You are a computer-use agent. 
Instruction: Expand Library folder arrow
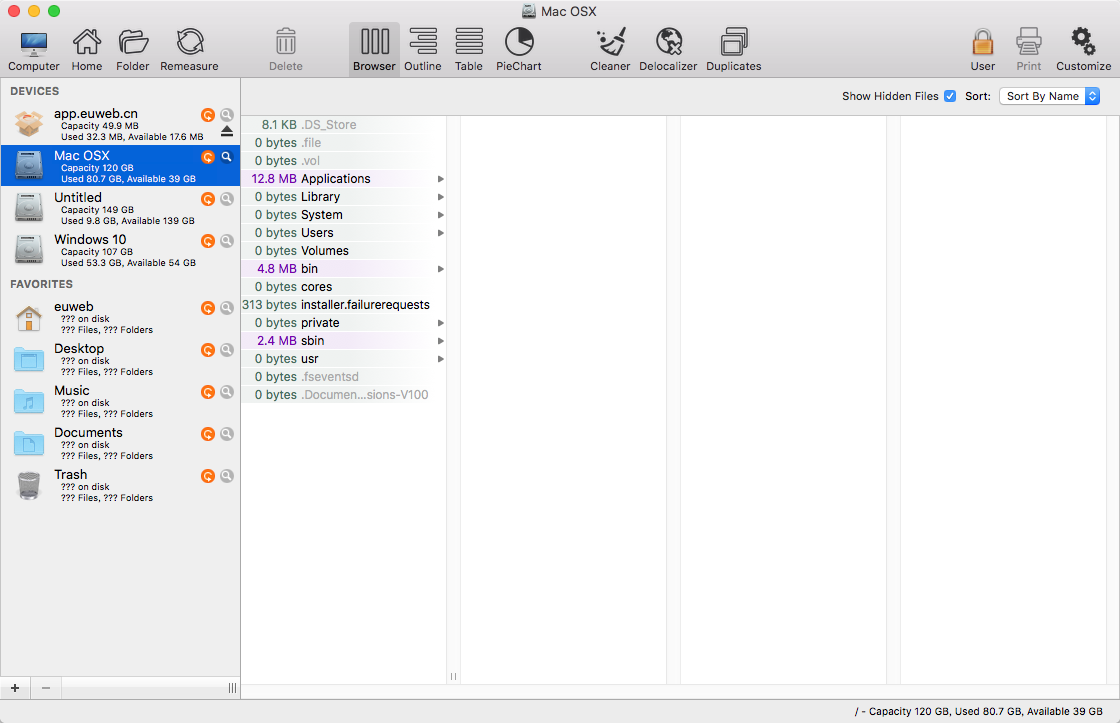tap(441, 196)
